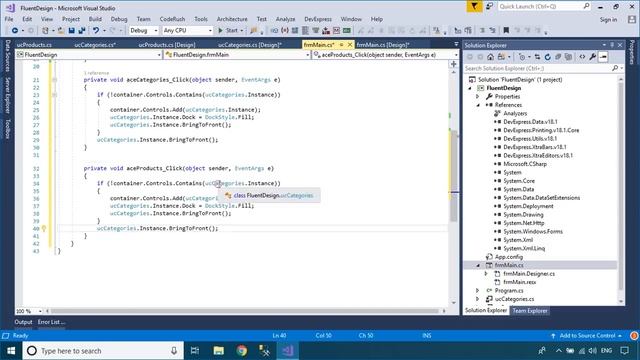
Task: Collapse the References node
Action: pyautogui.click(x=478, y=105)
